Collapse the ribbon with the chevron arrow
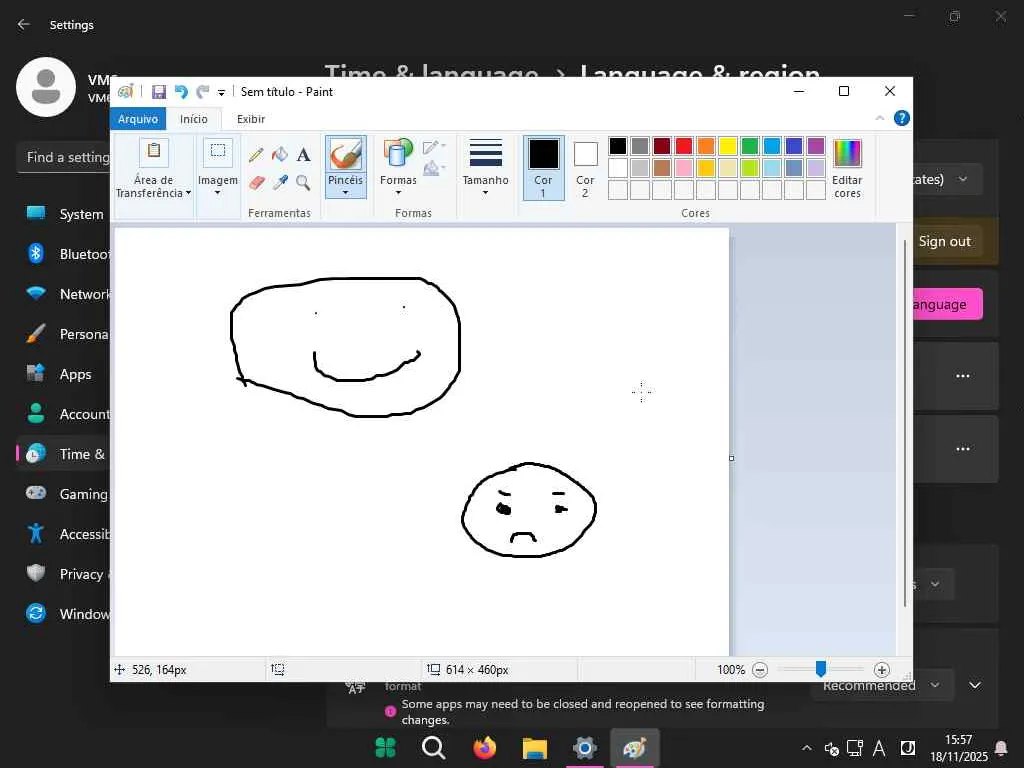Screen dimensions: 1024x768 (880, 118)
